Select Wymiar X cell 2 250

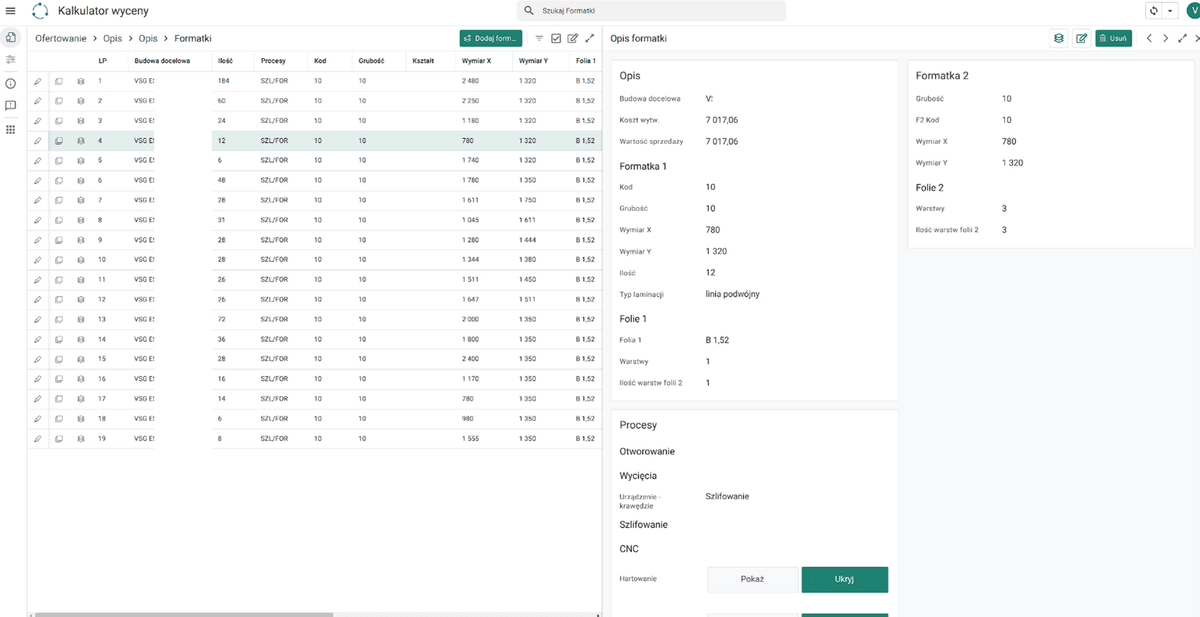(470, 101)
